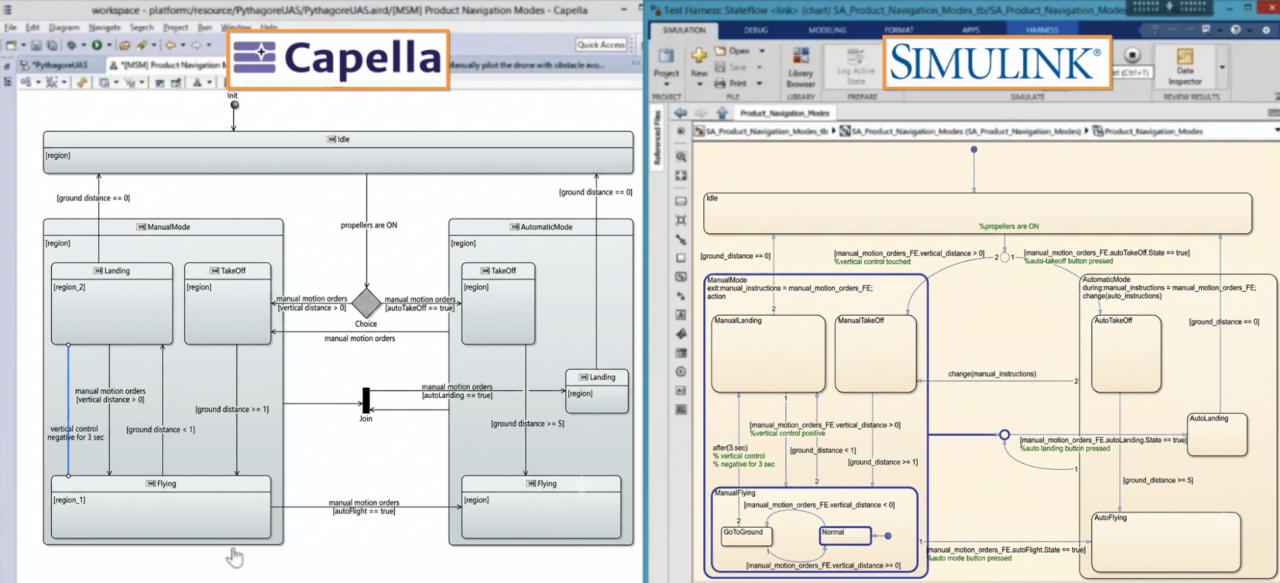The image size is (1280, 583).
Task: Expand the Simulink Print dropdown arrow
Action: 760,83
